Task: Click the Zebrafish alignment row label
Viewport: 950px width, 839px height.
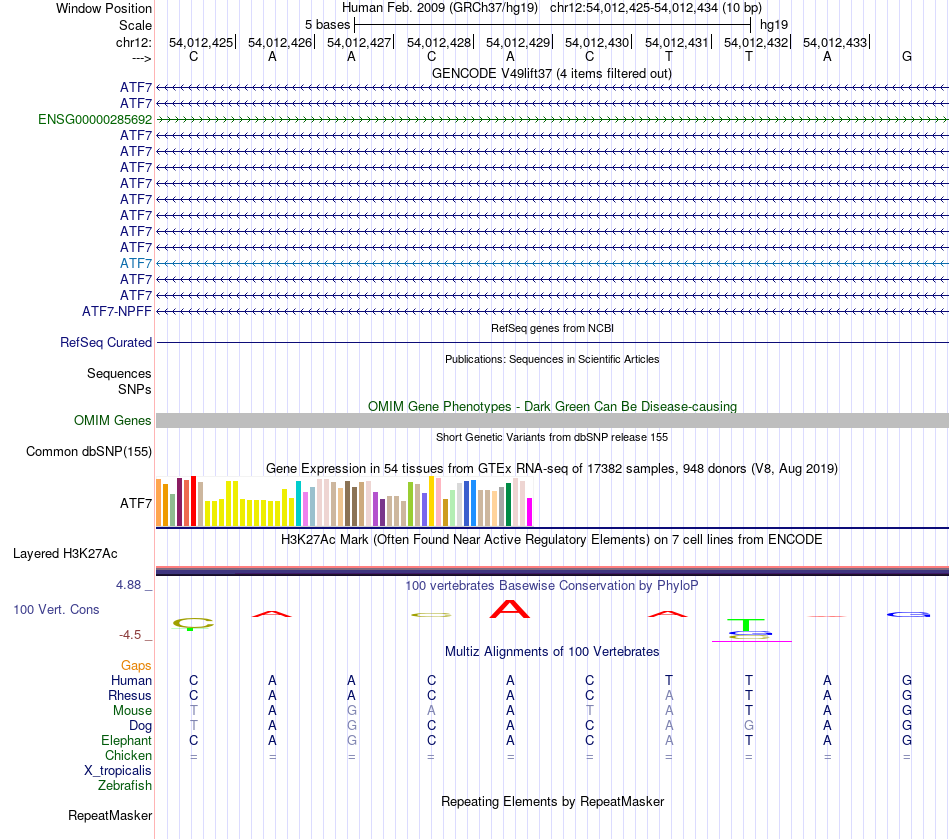Action: (x=125, y=785)
